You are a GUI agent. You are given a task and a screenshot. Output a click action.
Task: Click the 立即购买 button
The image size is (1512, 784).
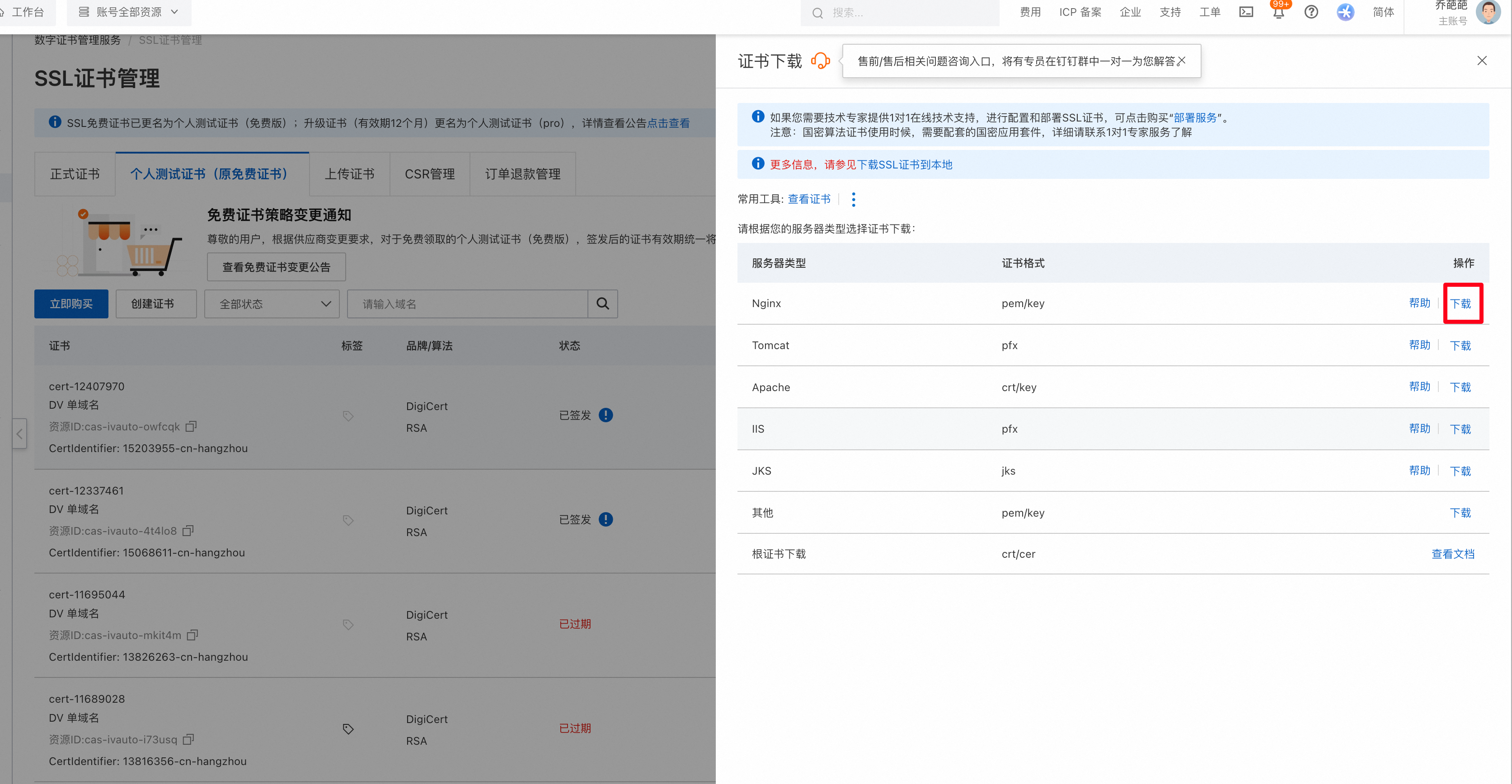(71, 304)
